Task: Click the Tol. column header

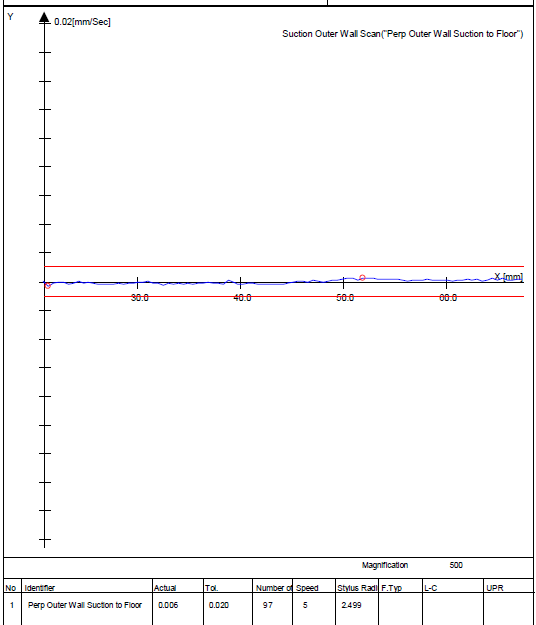Action: pyautogui.click(x=212, y=588)
